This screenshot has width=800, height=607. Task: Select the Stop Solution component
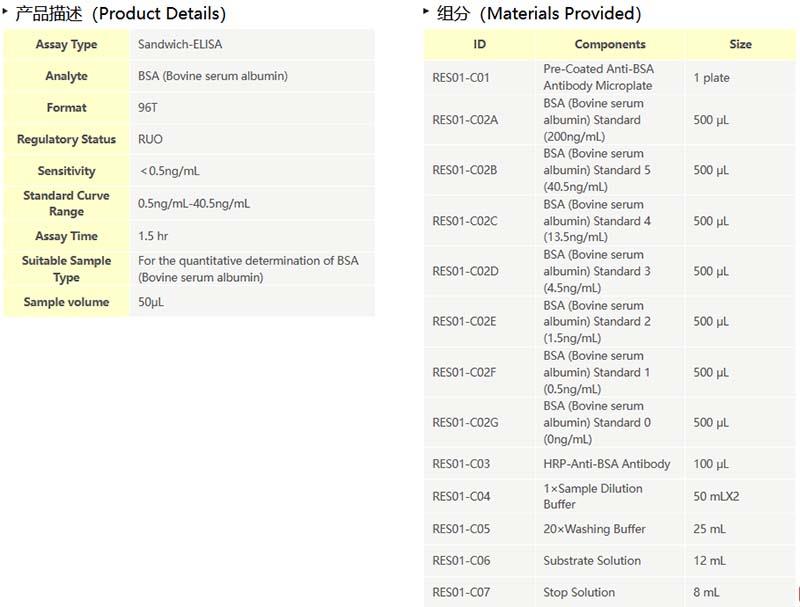tap(579, 593)
